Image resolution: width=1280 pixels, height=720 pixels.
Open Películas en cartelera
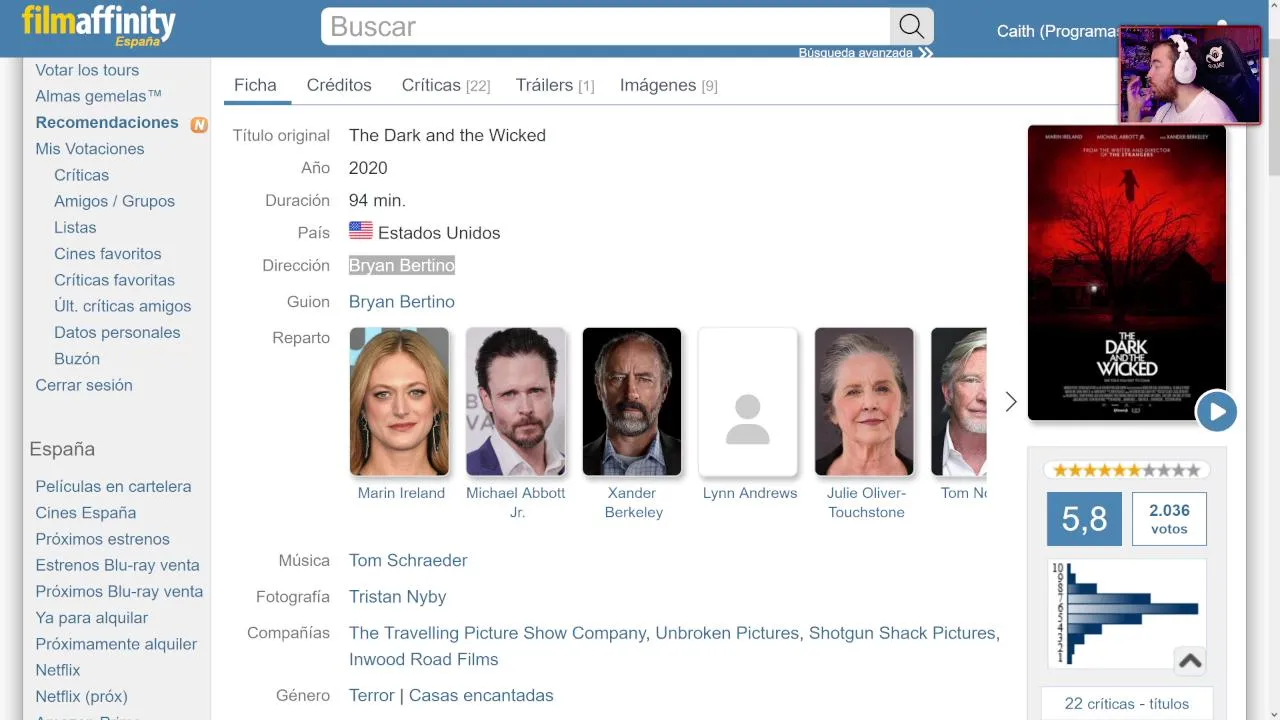[x=113, y=486]
